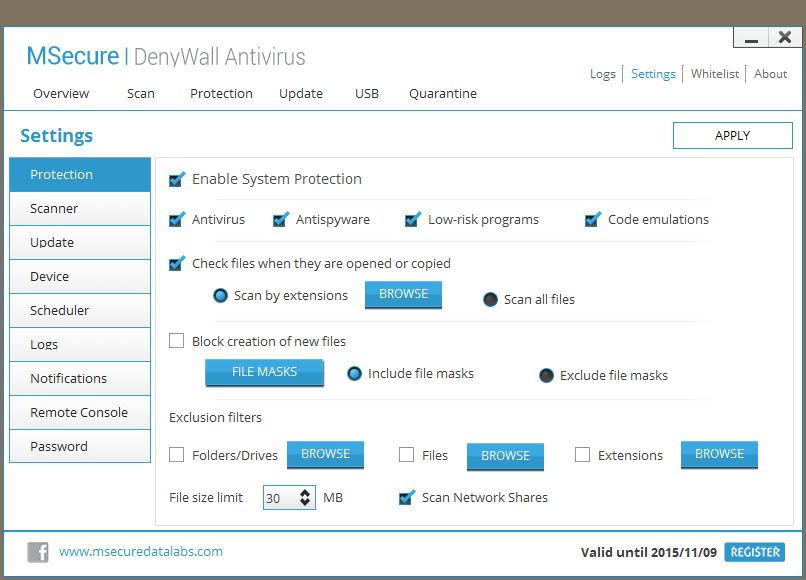Image resolution: width=806 pixels, height=580 pixels.
Task: Check the Folders/Drives exclusion filter
Action: (176, 455)
